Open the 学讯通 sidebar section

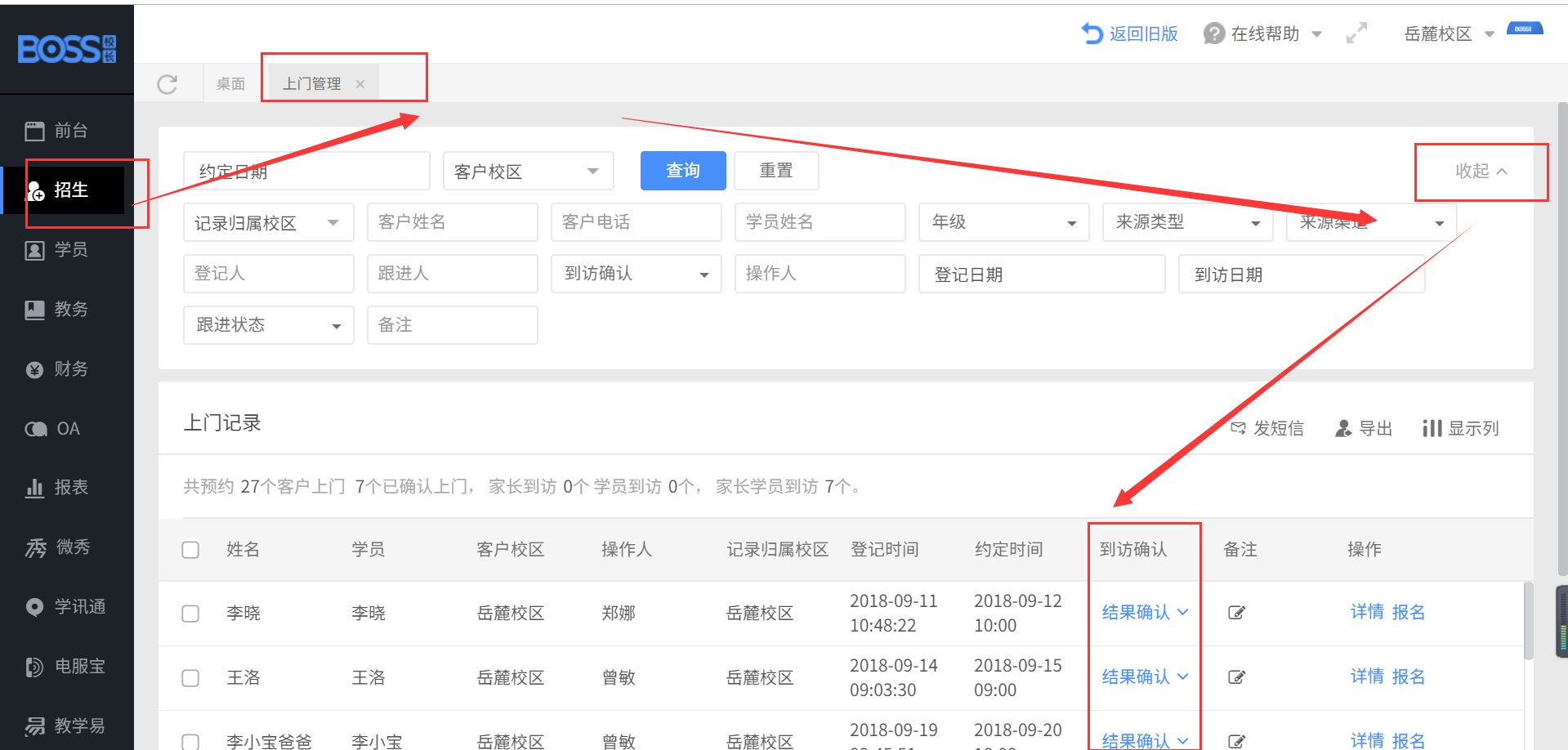pyautogui.click(x=67, y=607)
